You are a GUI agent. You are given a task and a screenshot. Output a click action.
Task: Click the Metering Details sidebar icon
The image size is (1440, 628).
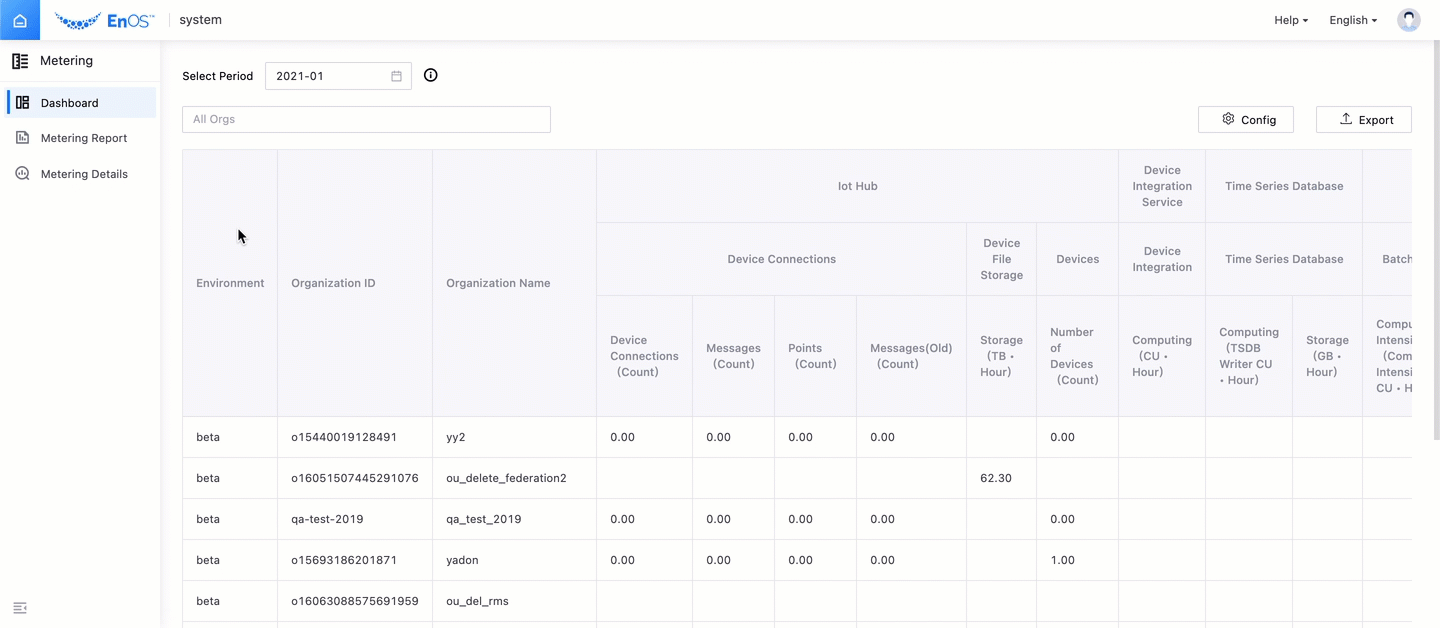[22, 174]
